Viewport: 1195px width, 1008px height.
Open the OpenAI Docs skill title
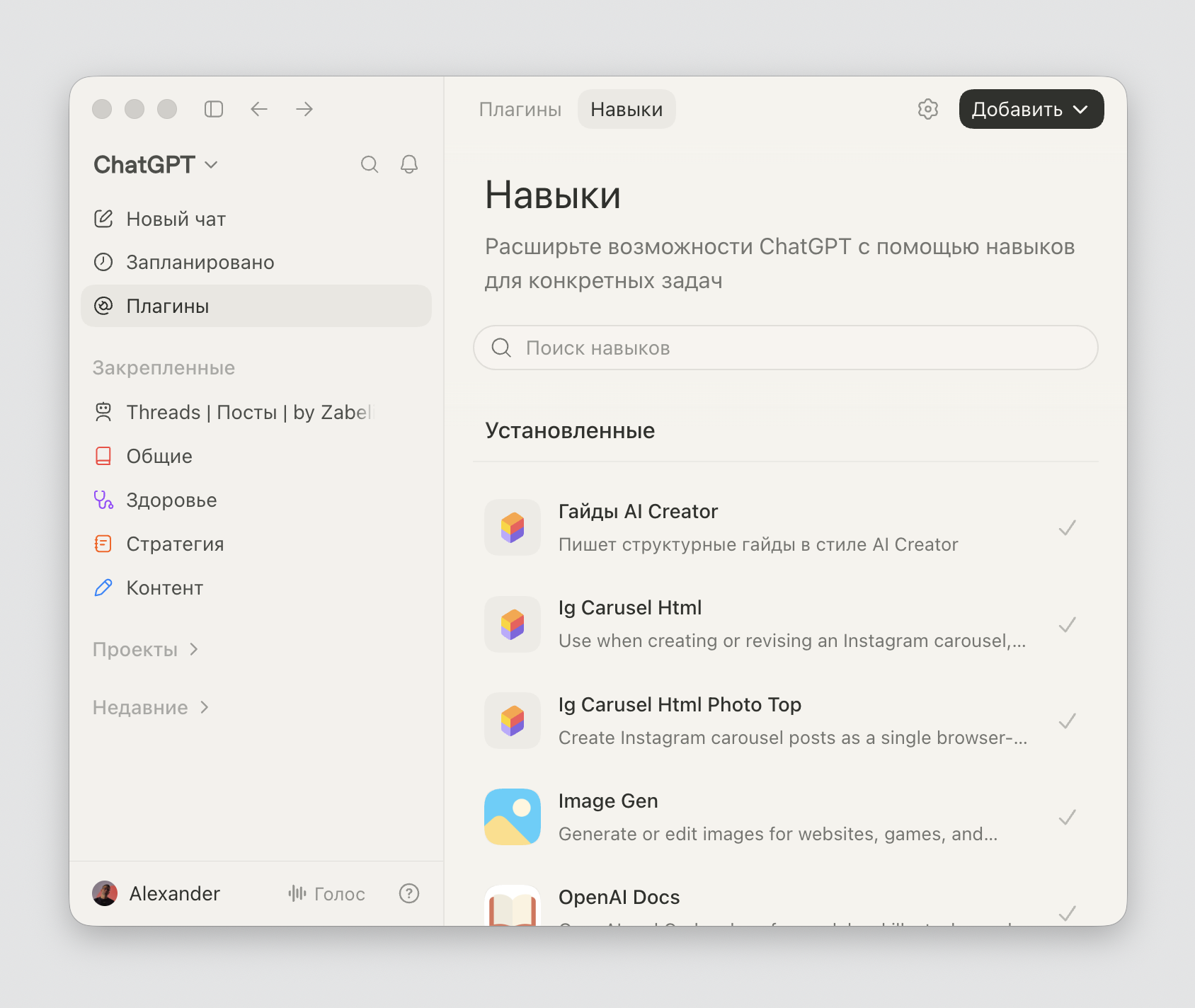click(619, 897)
